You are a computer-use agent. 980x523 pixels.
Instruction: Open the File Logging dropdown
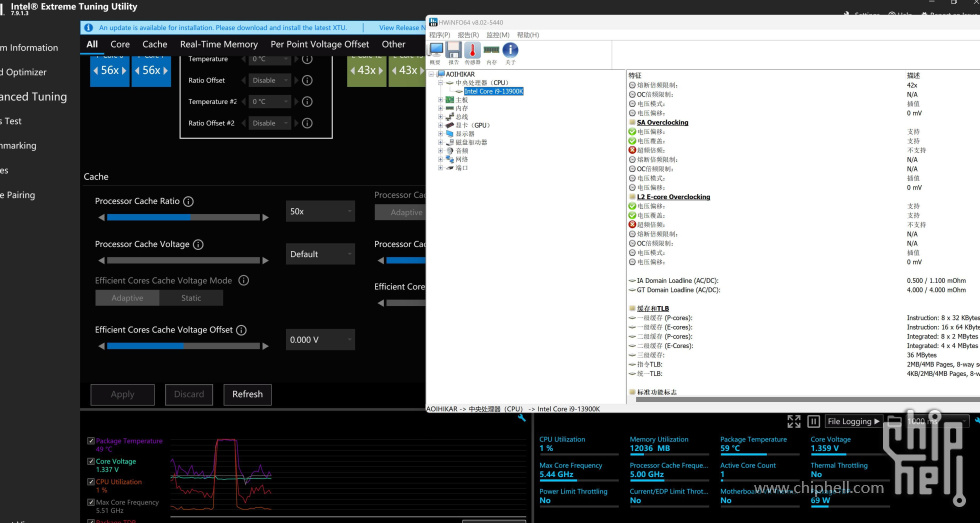(854, 421)
